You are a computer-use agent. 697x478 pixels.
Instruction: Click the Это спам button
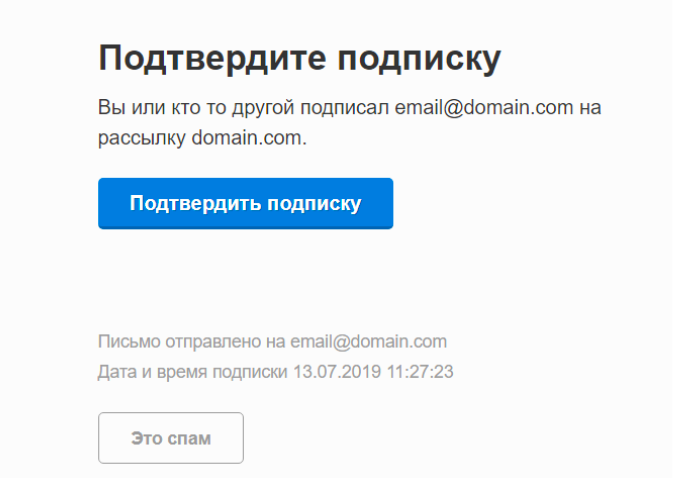[171, 438]
